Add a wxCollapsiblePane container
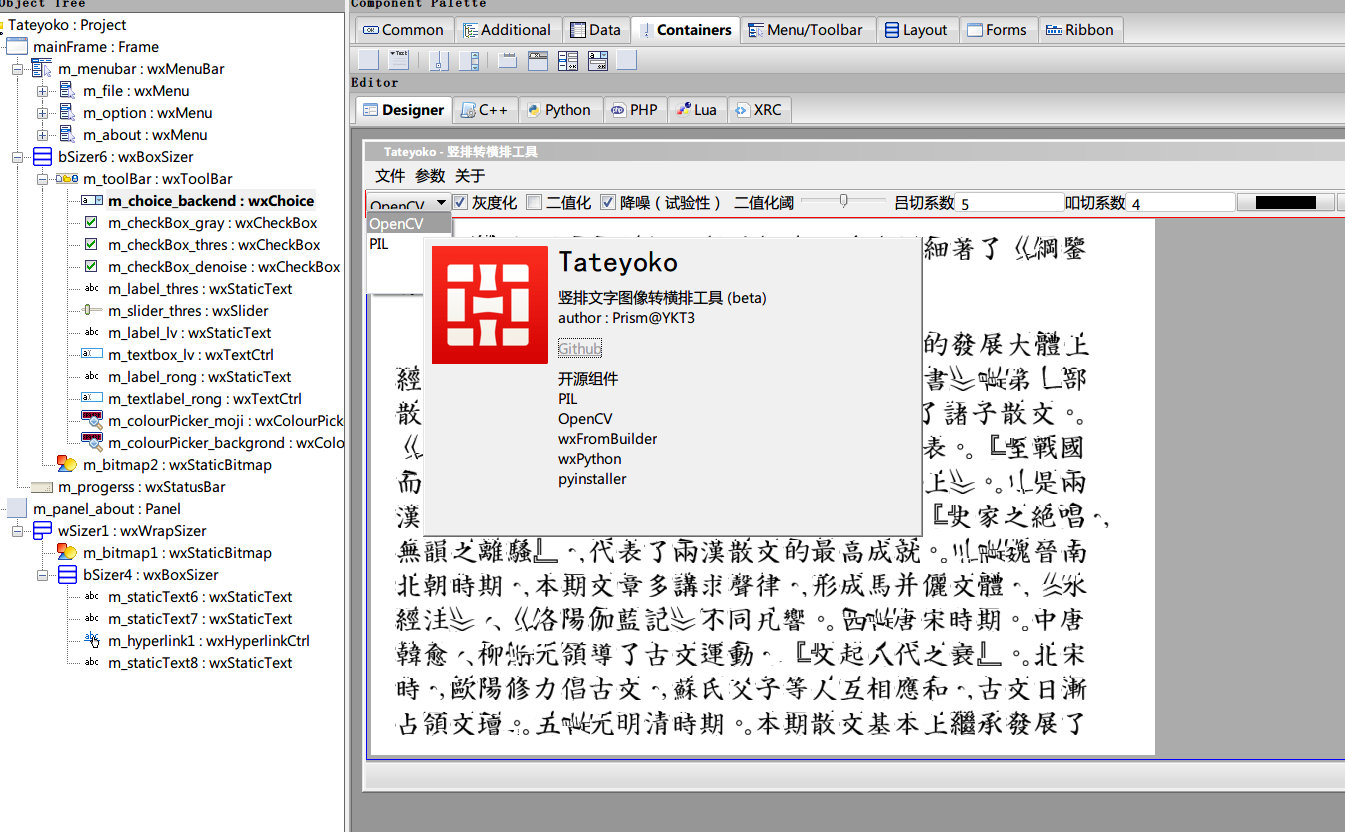Viewport: 1345px width, 832px height. pos(399,61)
